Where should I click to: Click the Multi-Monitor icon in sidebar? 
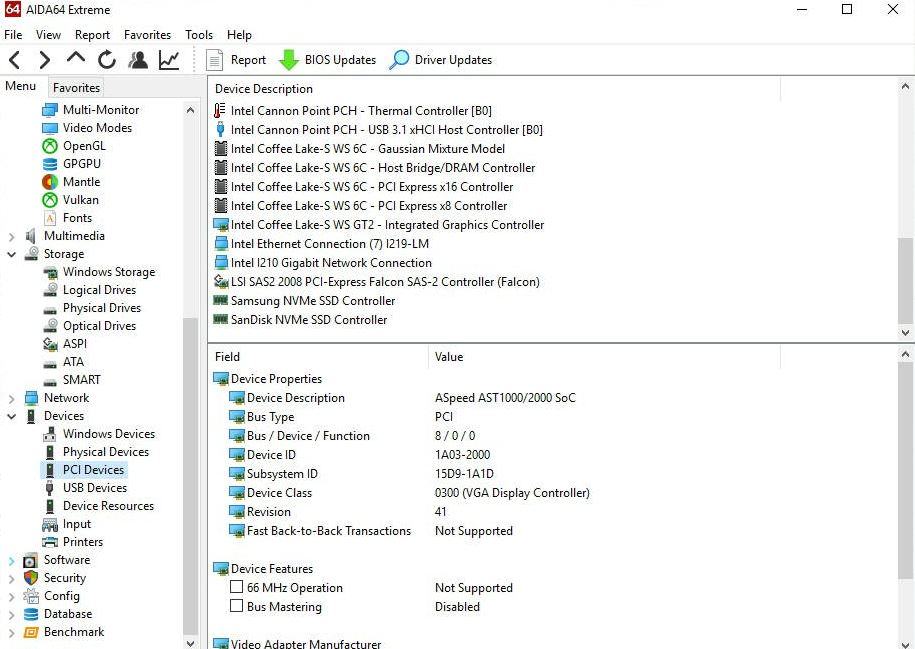(50, 110)
